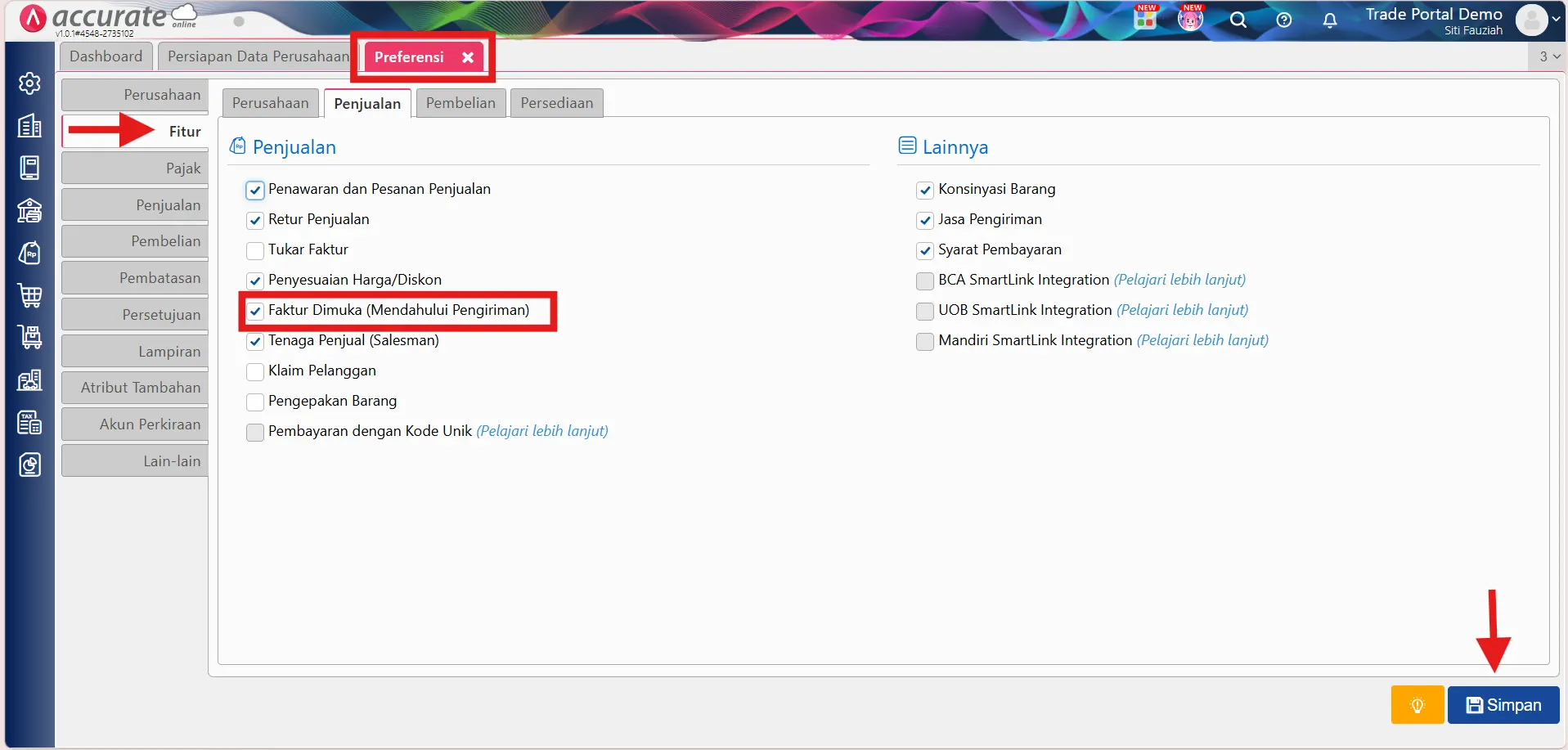Select Perusahaan in the left preference menu
Image resolution: width=1568 pixels, height=750 pixels.
click(x=135, y=95)
